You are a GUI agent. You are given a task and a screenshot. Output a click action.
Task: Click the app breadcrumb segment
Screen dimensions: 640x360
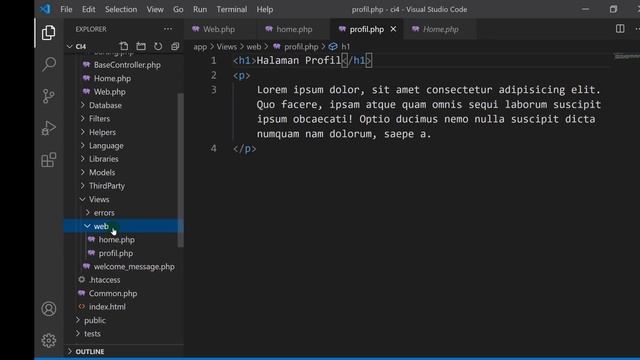(x=200, y=47)
